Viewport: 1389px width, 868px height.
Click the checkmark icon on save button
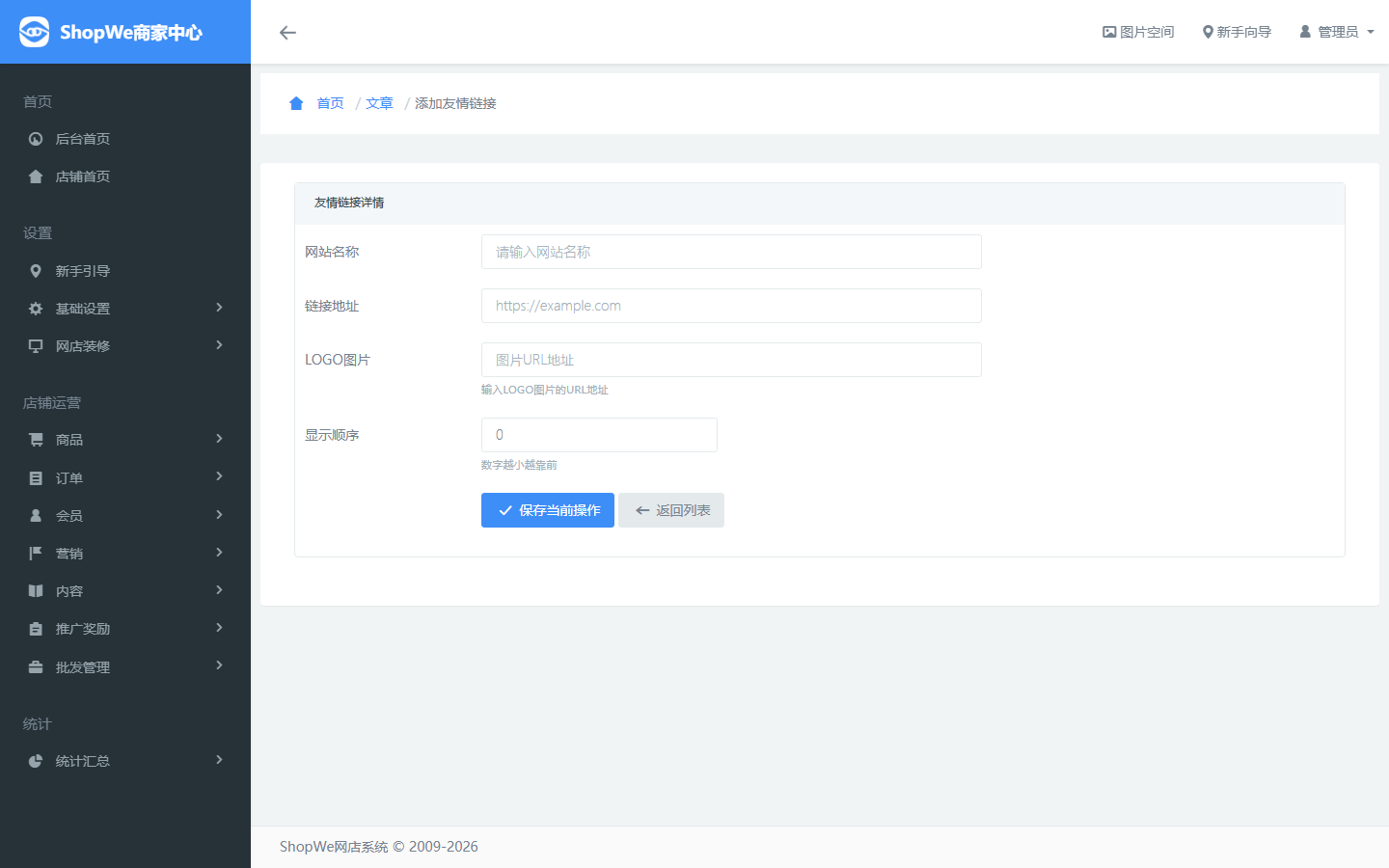[x=505, y=510]
